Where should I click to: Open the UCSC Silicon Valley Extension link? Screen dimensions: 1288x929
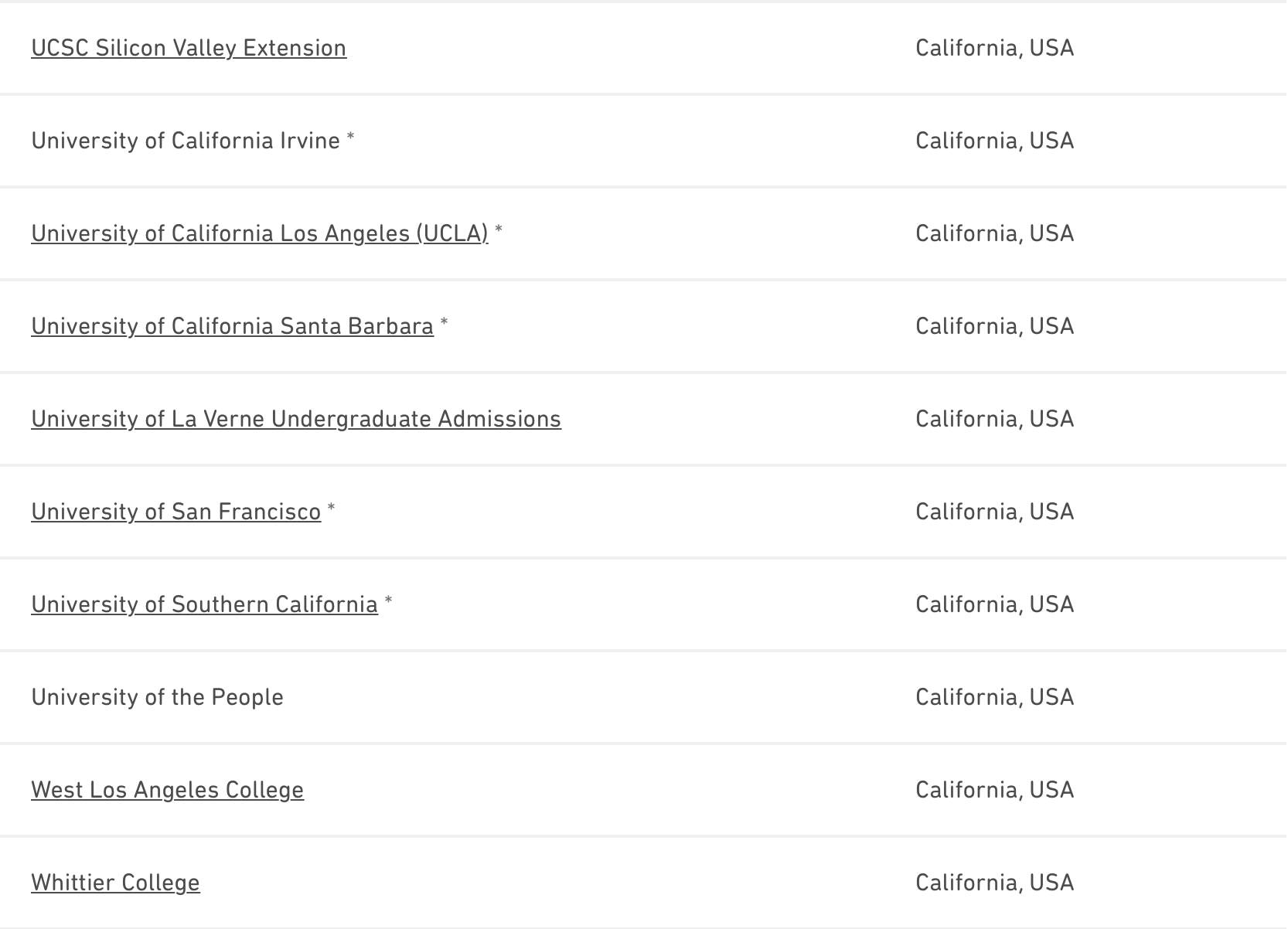pos(189,48)
